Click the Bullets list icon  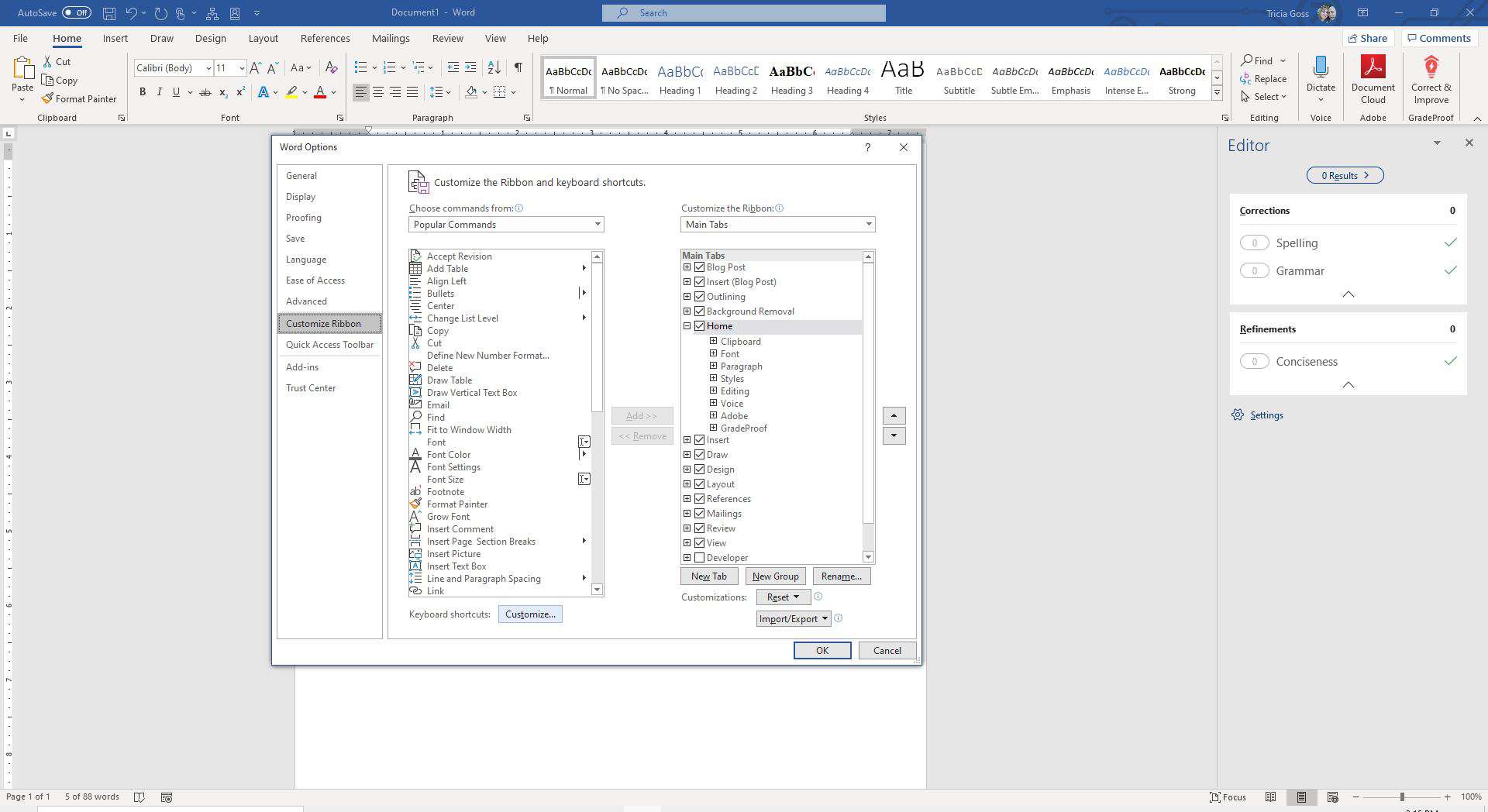point(360,67)
